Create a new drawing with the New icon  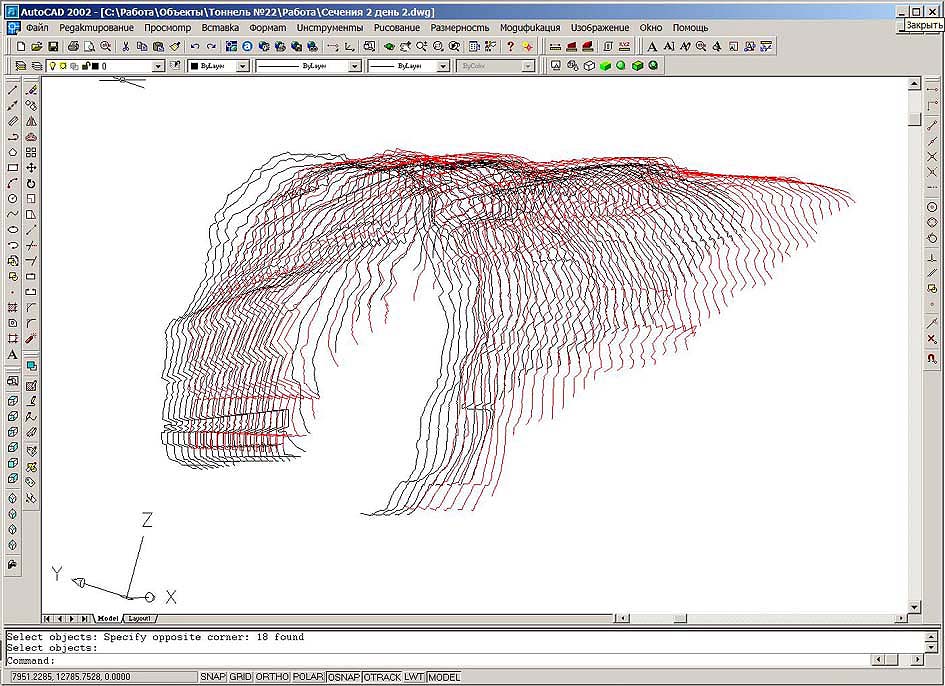click(21, 46)
